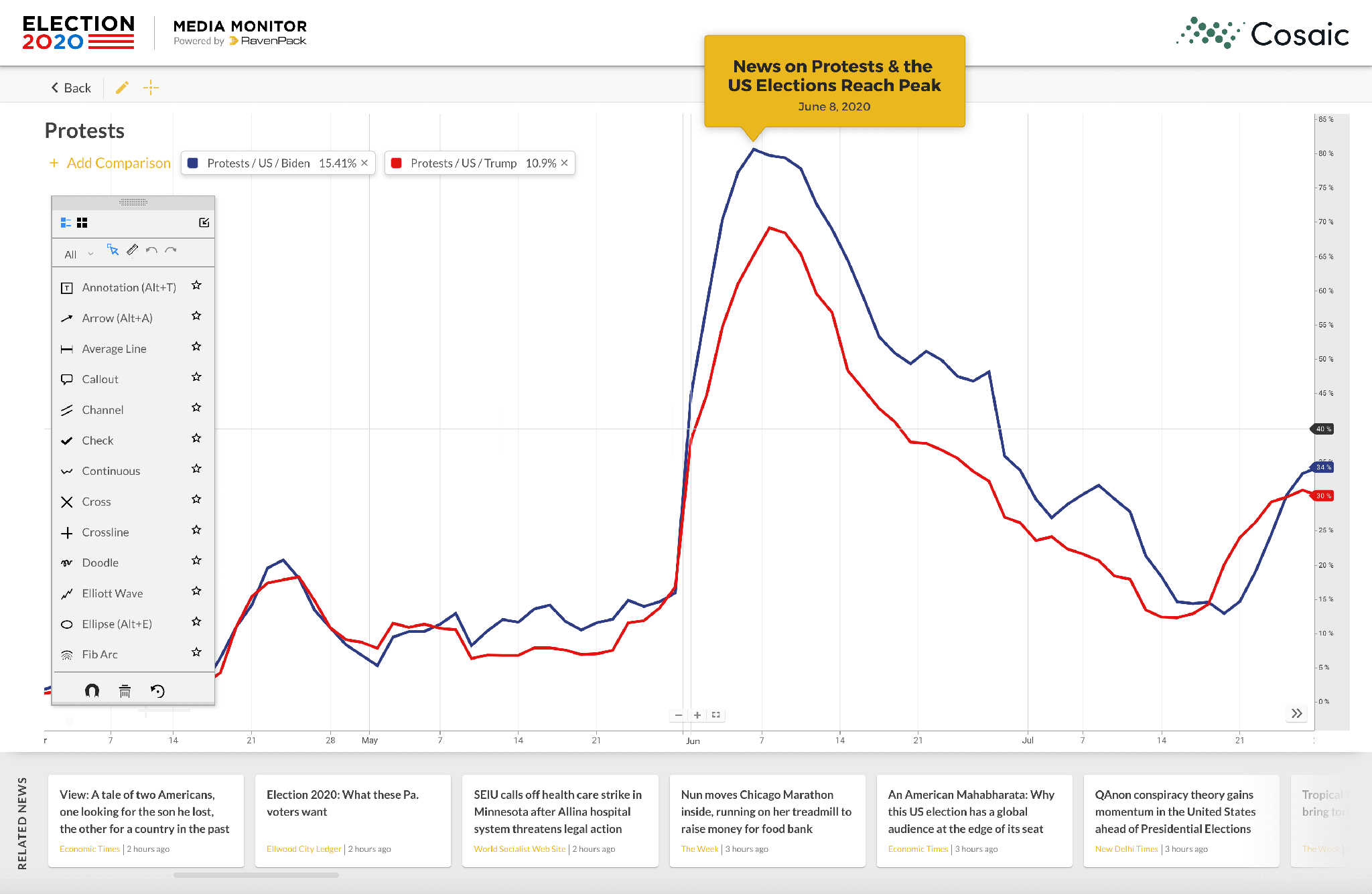Redo the drawing action
The height and width of the screenshot is (894, 1372).
pyautogui.click(x=171, y=250)
